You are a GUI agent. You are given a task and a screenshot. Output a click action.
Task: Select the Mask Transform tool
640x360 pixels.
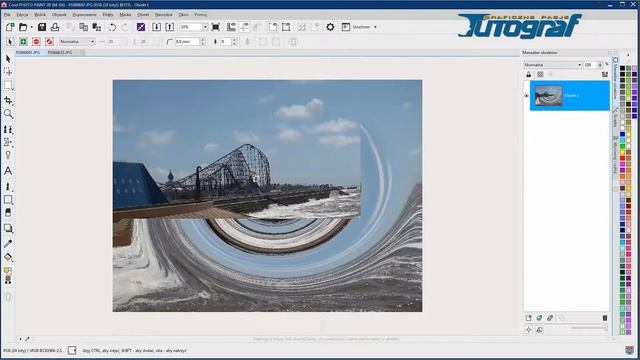8,72
